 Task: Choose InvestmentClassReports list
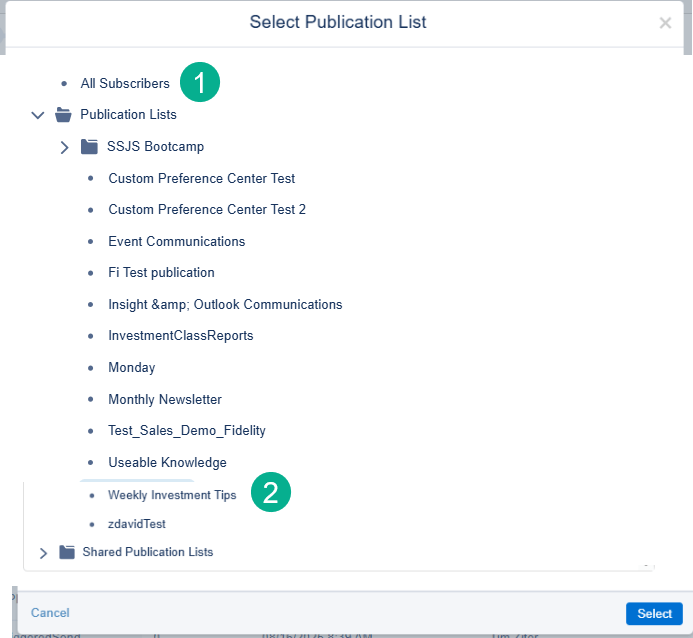[180, 336]
